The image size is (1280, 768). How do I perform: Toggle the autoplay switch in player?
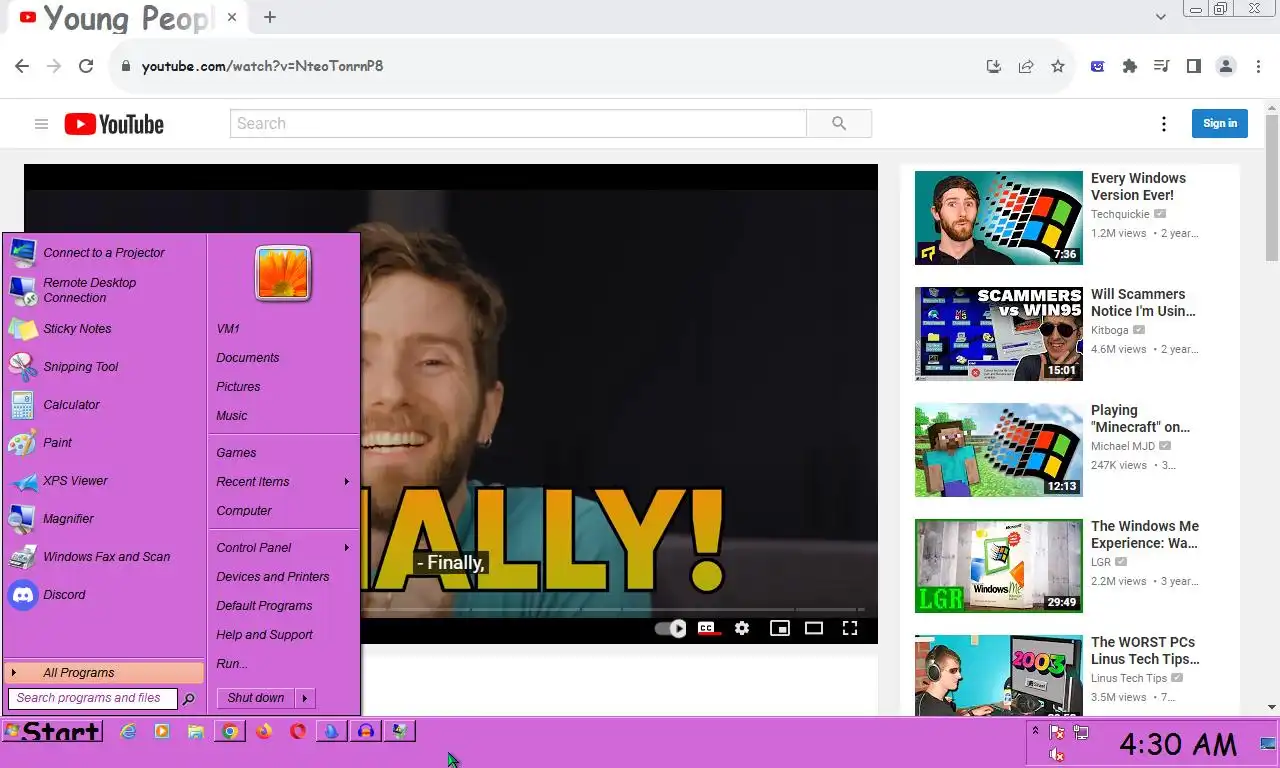pyautogui.click(x=670, y=628)
